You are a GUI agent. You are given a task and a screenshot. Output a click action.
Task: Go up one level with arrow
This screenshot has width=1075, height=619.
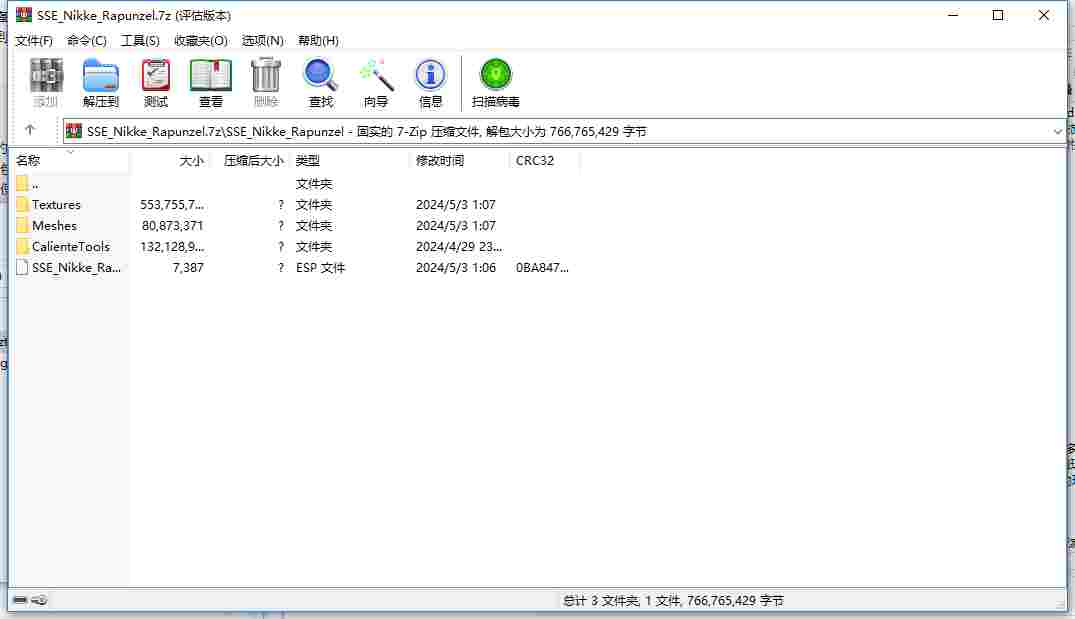[29, 130]
